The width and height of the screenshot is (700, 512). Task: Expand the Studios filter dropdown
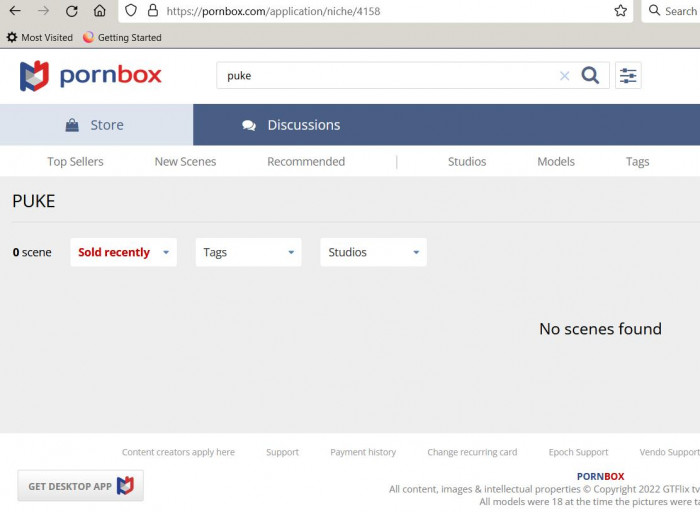tap(373, 252)
